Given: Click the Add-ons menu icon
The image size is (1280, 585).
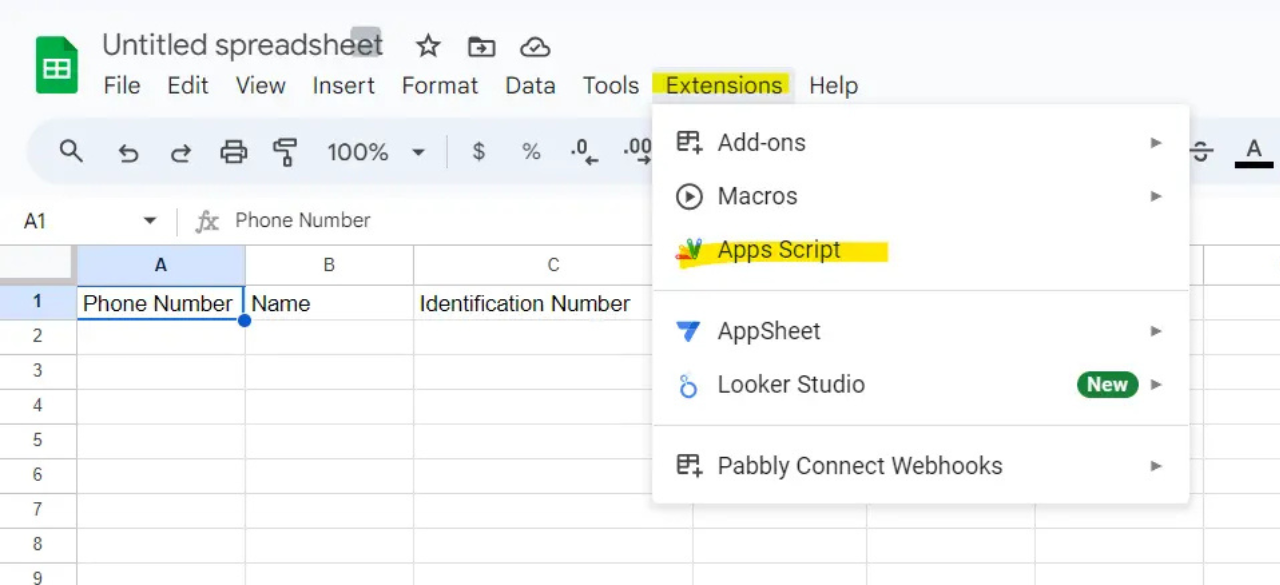Looking at the screenshot, I should (689, 143).
